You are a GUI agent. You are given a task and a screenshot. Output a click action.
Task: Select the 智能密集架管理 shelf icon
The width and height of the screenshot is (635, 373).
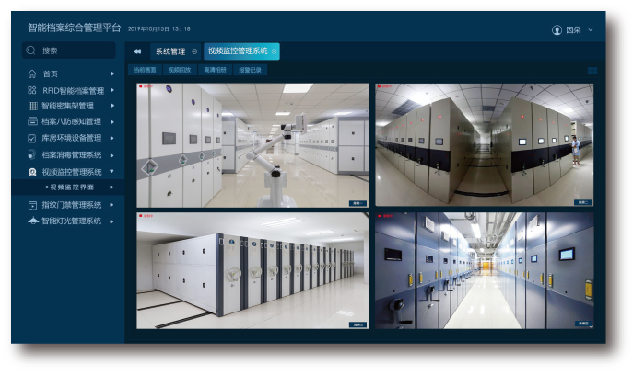point(33,106)
